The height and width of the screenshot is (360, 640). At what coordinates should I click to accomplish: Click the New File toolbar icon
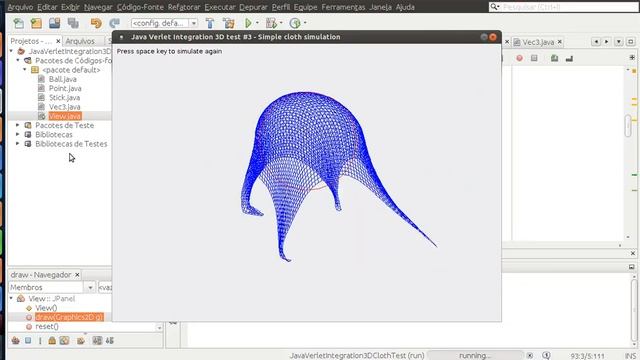18,23
